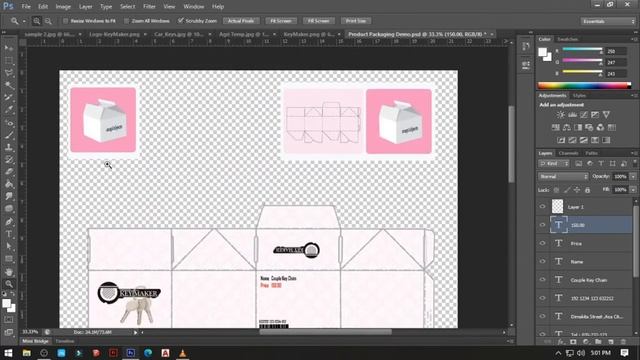The height and width of the screenshot is (360, 640).
Task: Add a Color Balance adjustment
Action: (x=567, y=127)
